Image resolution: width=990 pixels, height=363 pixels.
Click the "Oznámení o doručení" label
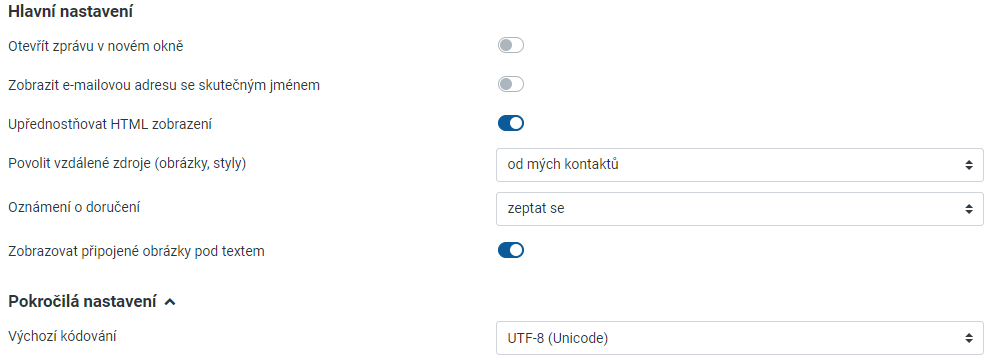pyautogui.click(x=74, y=206)
